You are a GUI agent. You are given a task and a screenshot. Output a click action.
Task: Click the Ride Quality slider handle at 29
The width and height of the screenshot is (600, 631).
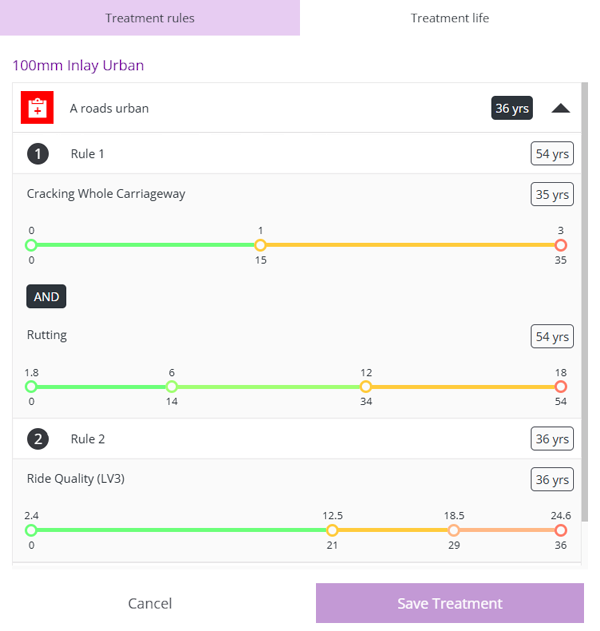[454, 530]
